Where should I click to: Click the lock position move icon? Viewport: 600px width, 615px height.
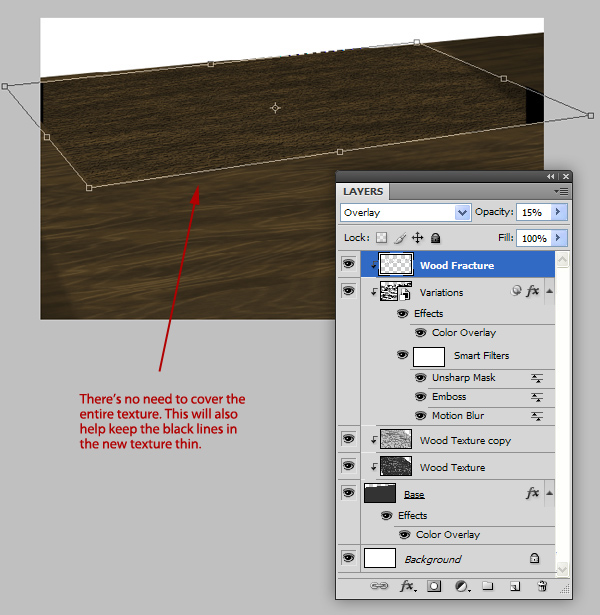pos(418,238)
